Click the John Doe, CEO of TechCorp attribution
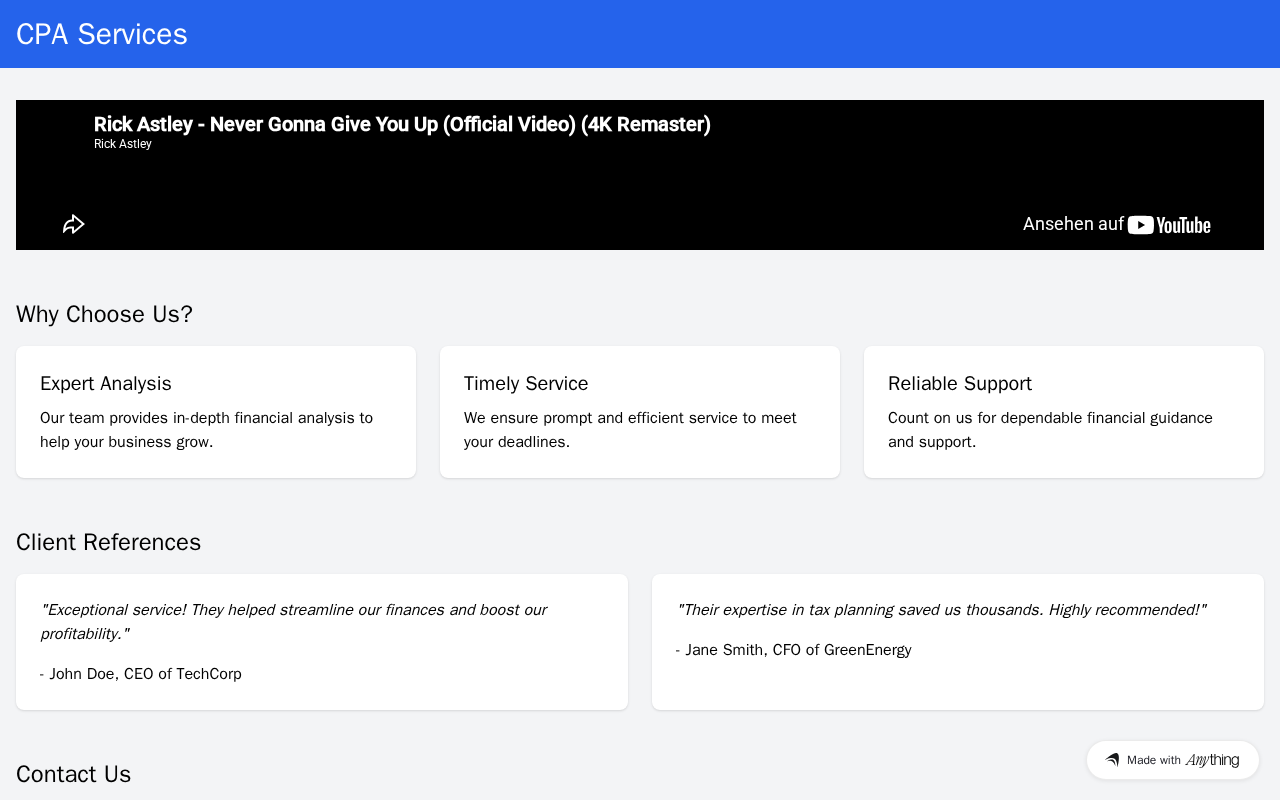Viewport: 1280px width, 800px height. pos(141,674)
